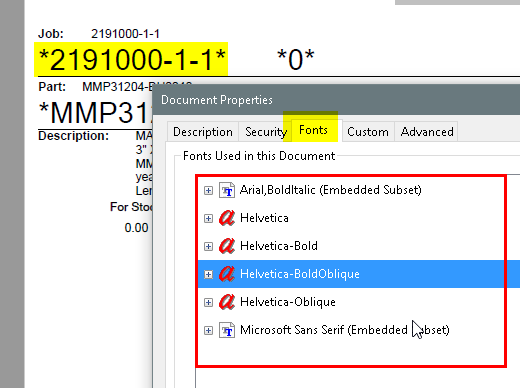Click the 0.00 value in document

pyautogui.click(x=136, y=228)
